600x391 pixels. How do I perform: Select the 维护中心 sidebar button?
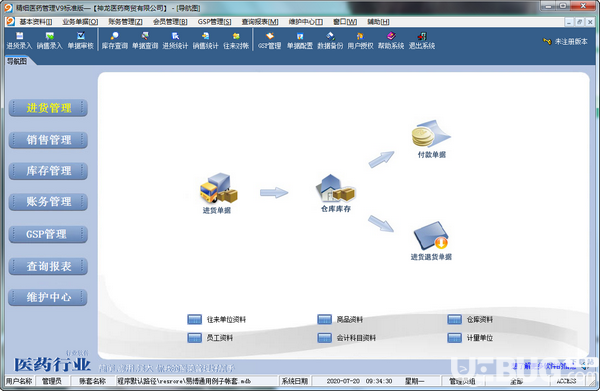pyautogui.click(x=48, y=297)
